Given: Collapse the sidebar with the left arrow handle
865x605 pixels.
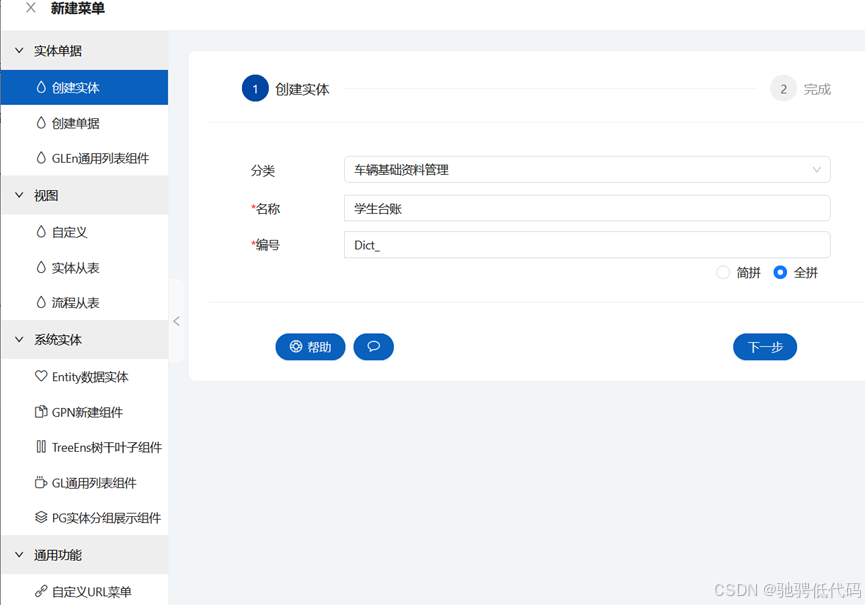Looking at the screenshot, I should (177, 321).
